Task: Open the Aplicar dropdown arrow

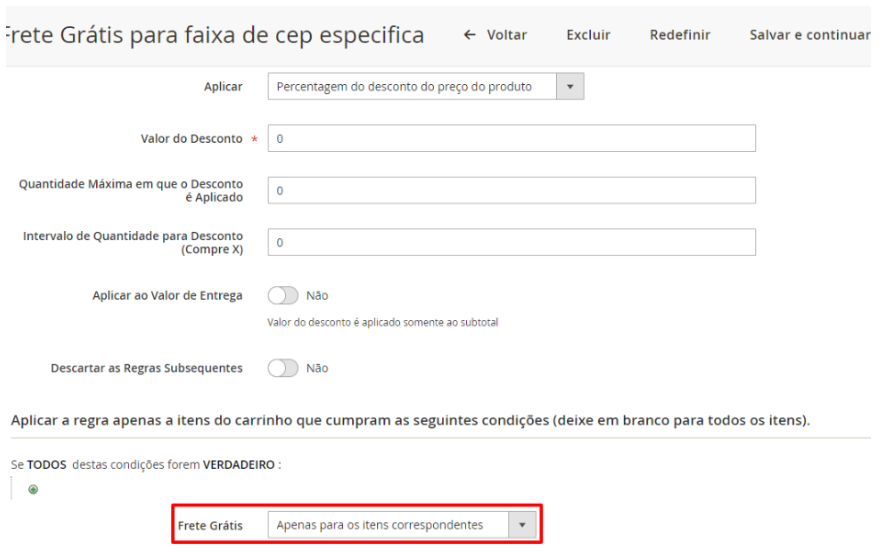Action: 569,87
